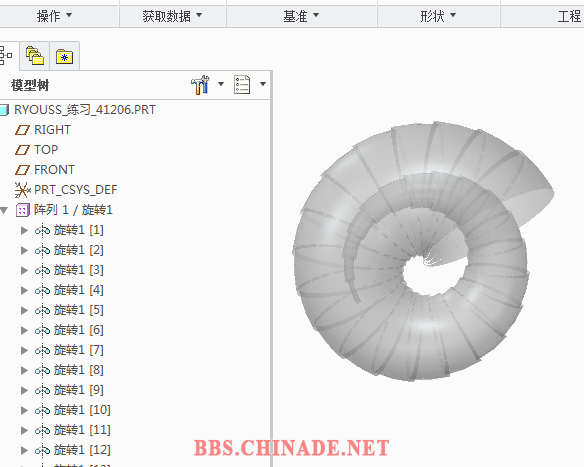
Task: Click the revolve icon of 旋转1 [11]
Action: (x=42, y=431)
